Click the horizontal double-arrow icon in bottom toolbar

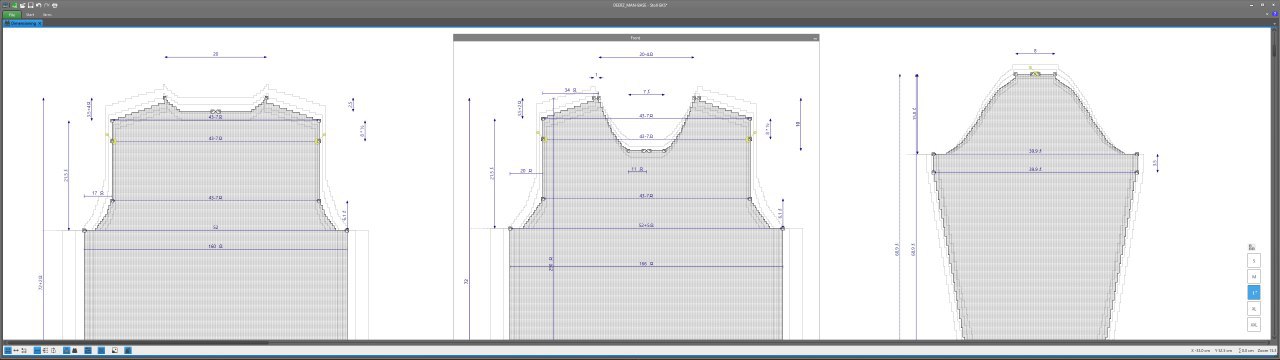point(16,350)
